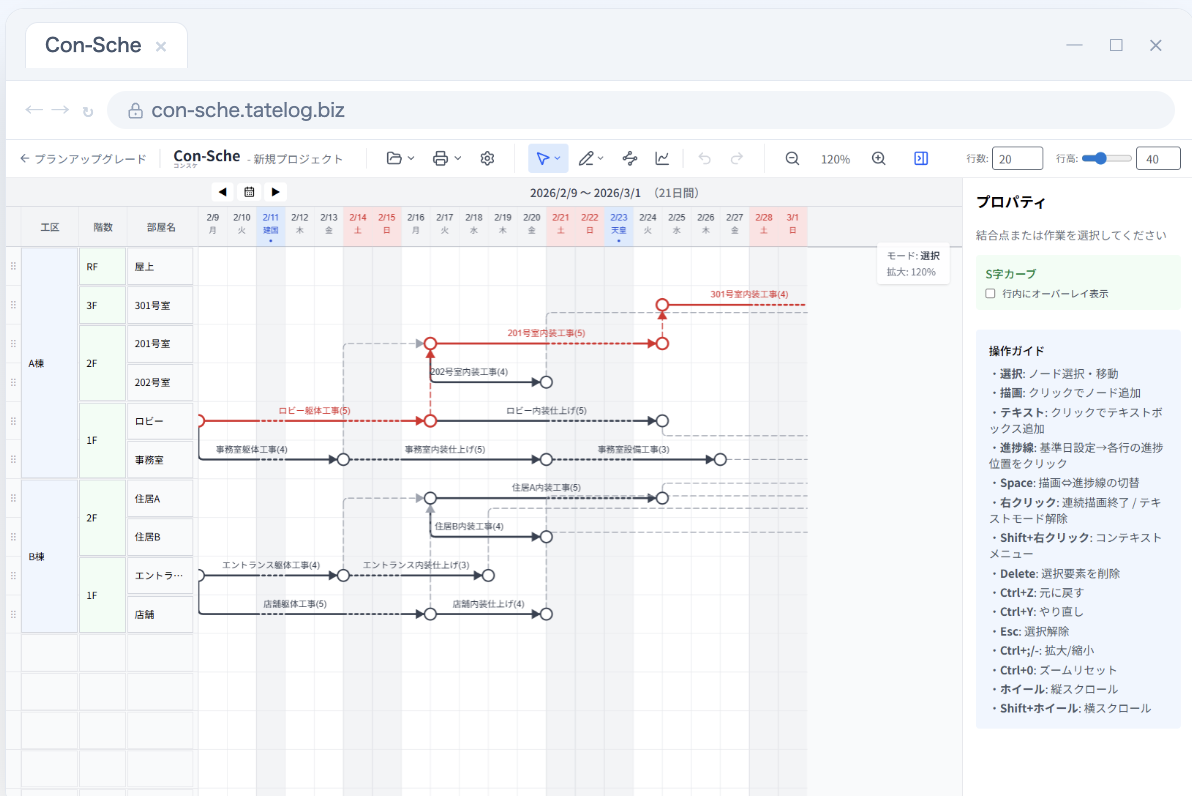Switch to the Con-Sche browser tab

pyautogui.click(x=93, y=46)
